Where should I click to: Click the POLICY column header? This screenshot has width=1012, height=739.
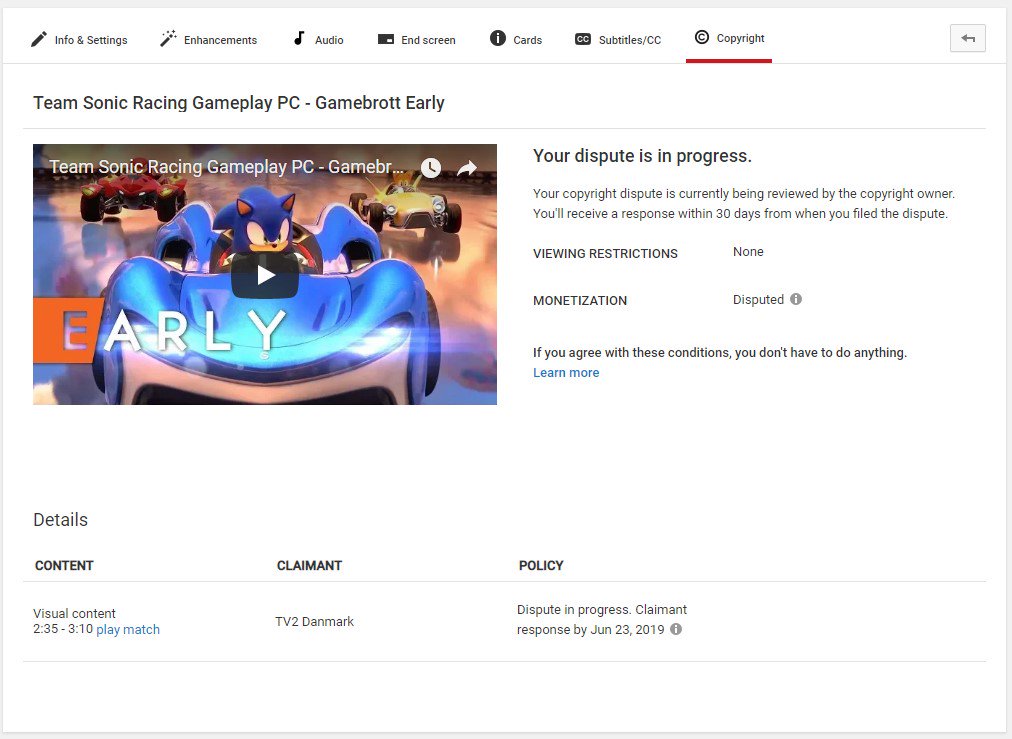point(541,565)
